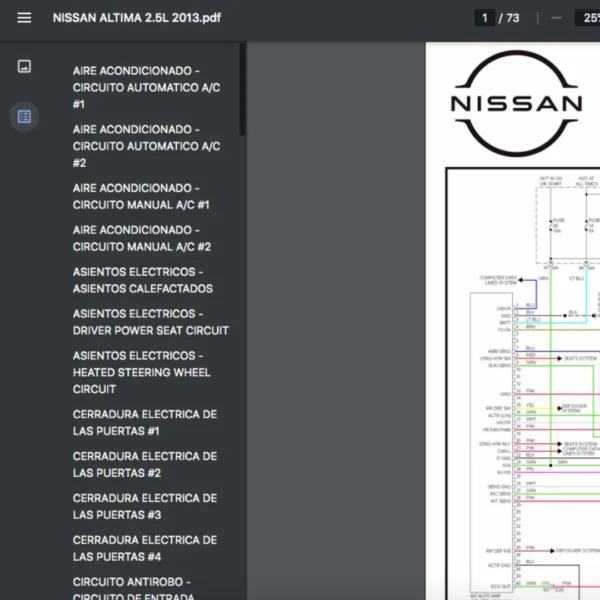Viewport: 600px width, 600px height.
Task: Navigate to Cerradura Electrica de las Puertas #2
Action: pyautogui.click(x=144, y=464)
